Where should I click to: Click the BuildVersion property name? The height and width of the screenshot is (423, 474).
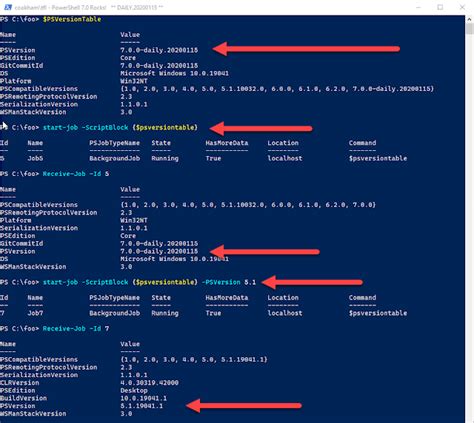23,398
